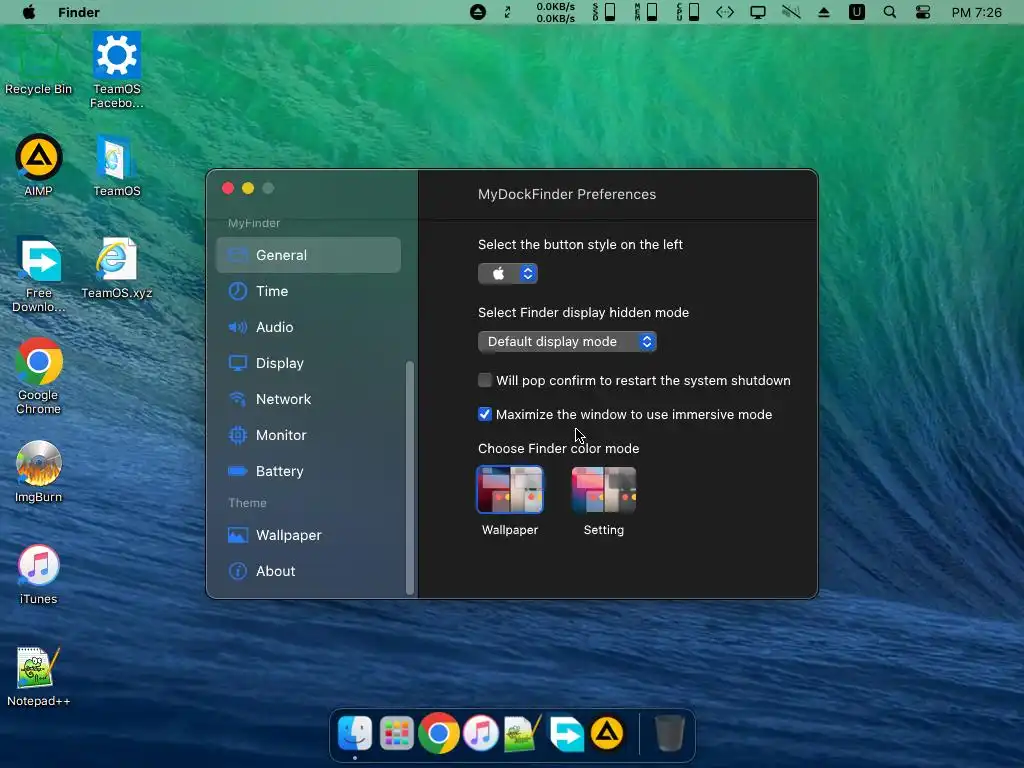This screenshot has height=768, width=1024.
Task: Click the muted volume icon in menu bar
Action: (x=791, y=12)
